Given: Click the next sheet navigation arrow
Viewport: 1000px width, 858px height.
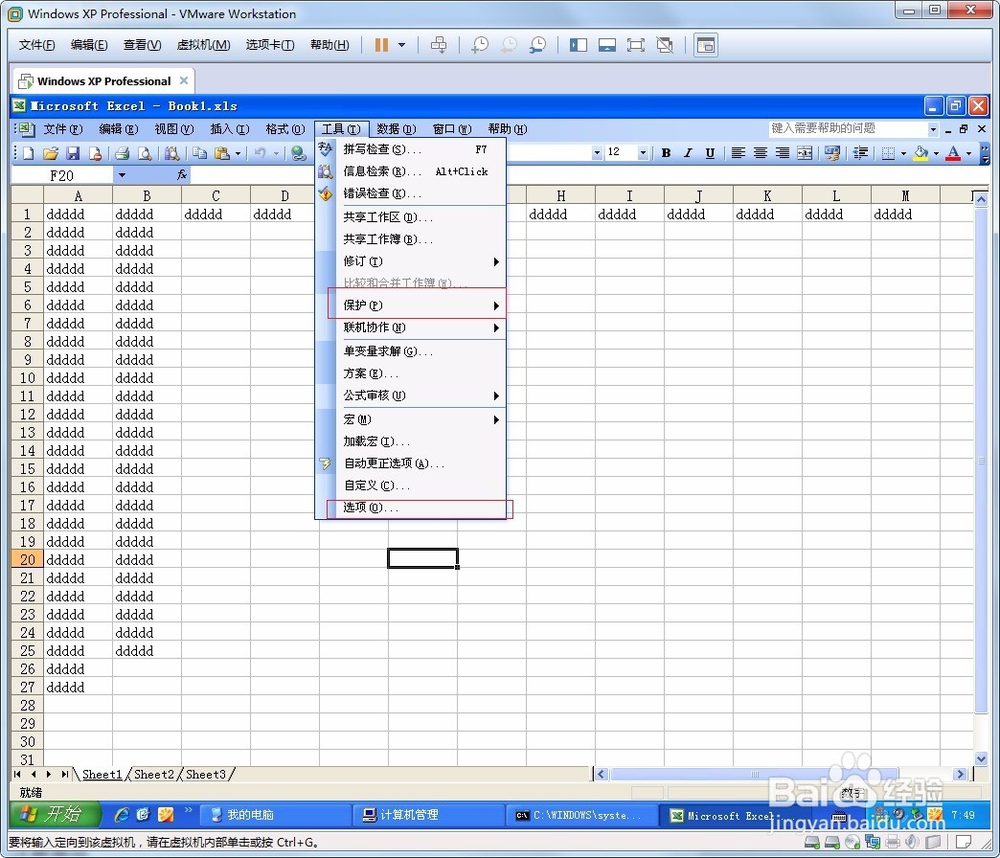Looking at the screenshot, I should point(49,774).
